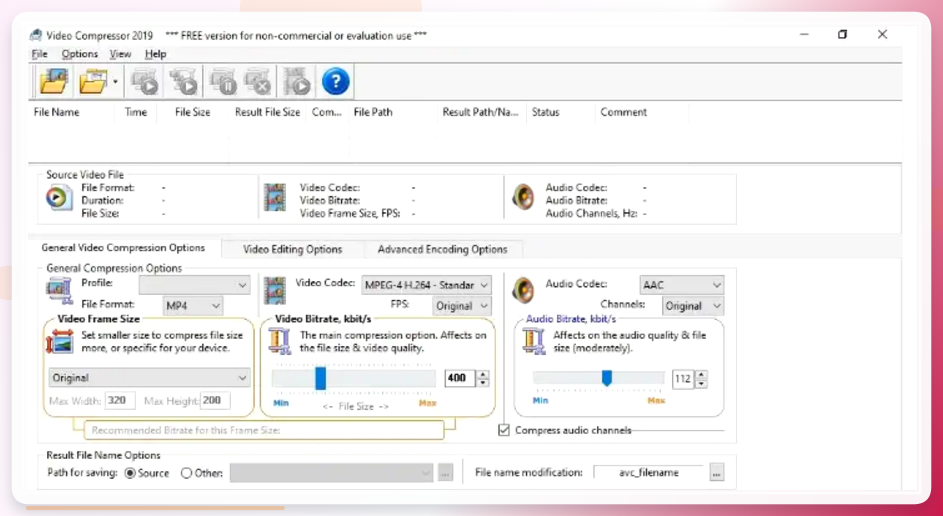The height and width of the screenshot is (516, 943).
Task: Click the source file format media icon
Action: coord(59,198)
